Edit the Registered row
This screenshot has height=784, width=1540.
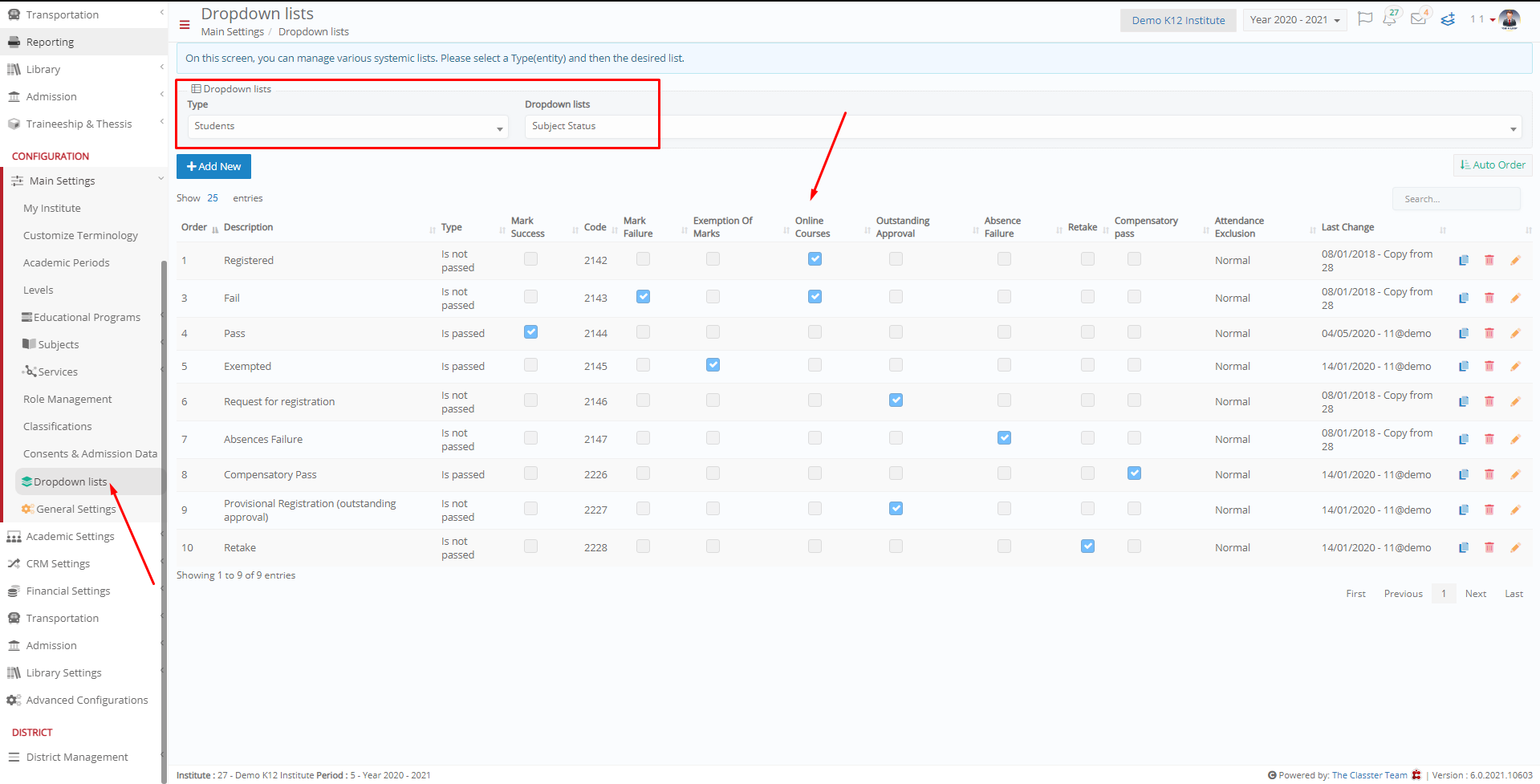1515,260
